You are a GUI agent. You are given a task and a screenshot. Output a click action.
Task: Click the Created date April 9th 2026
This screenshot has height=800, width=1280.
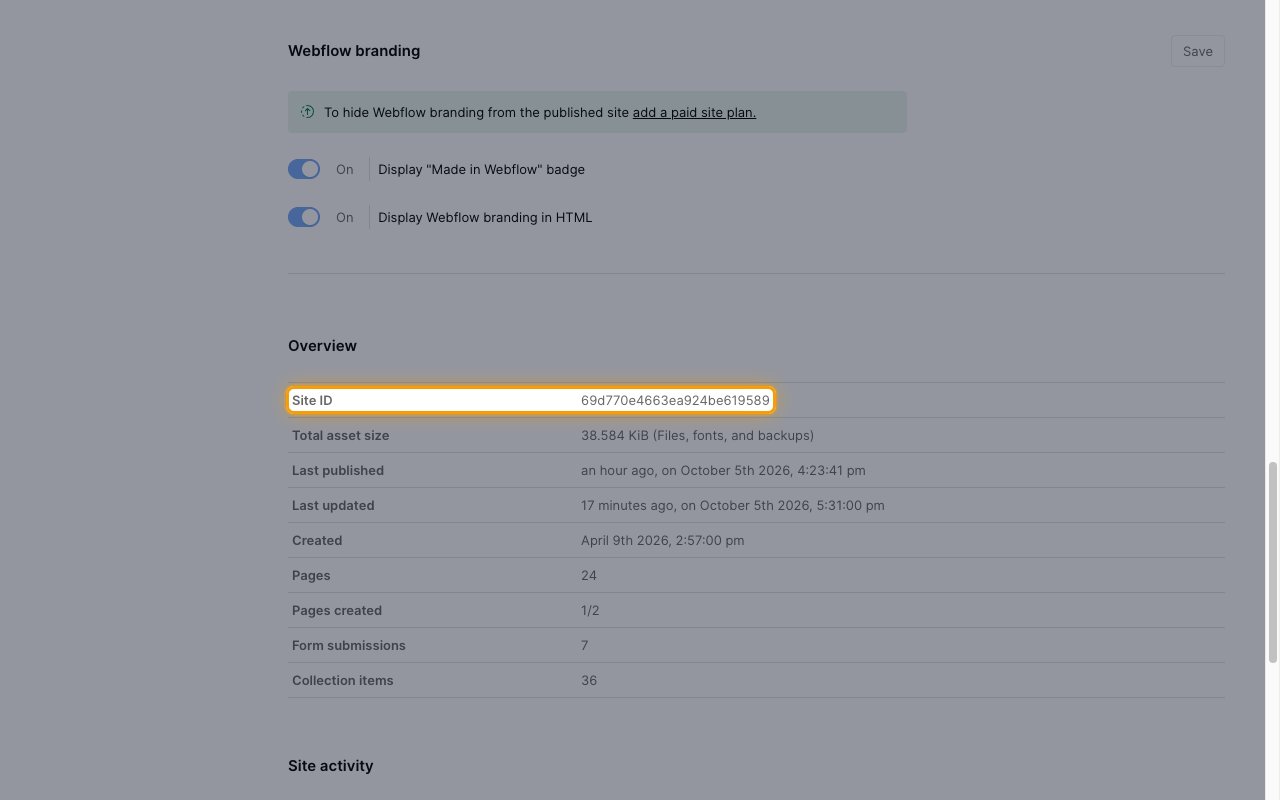coord(662,540)
